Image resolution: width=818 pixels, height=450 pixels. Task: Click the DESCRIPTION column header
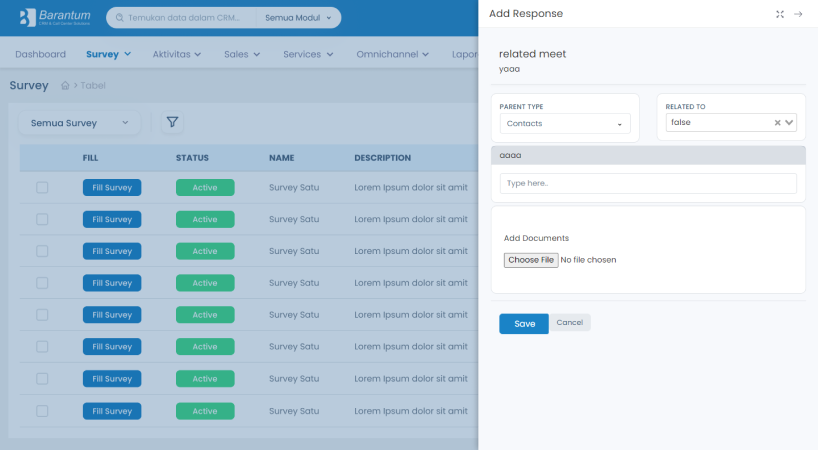[382, 157]
